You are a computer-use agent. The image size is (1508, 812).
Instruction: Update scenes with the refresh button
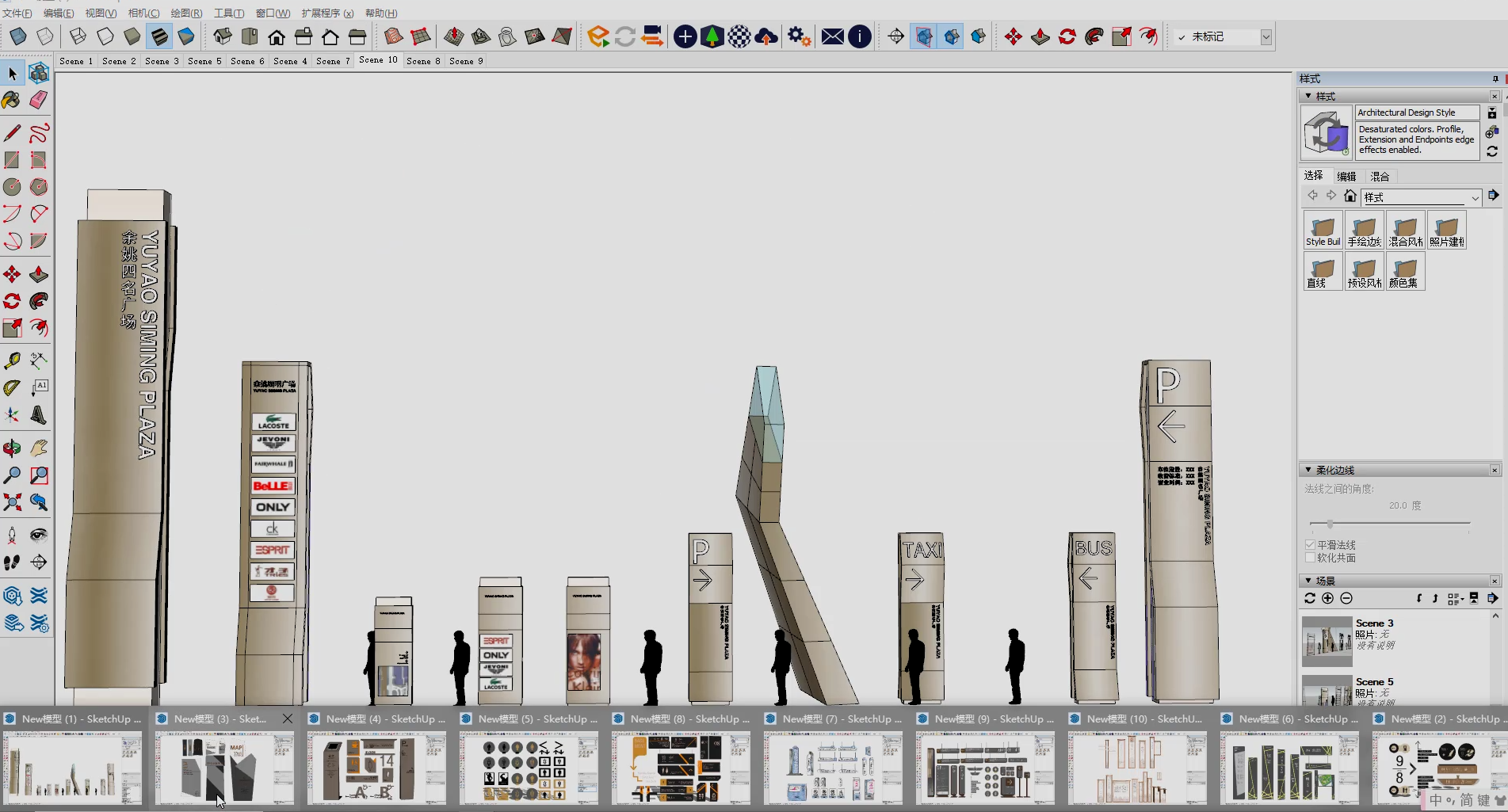tap(1310, 598)
